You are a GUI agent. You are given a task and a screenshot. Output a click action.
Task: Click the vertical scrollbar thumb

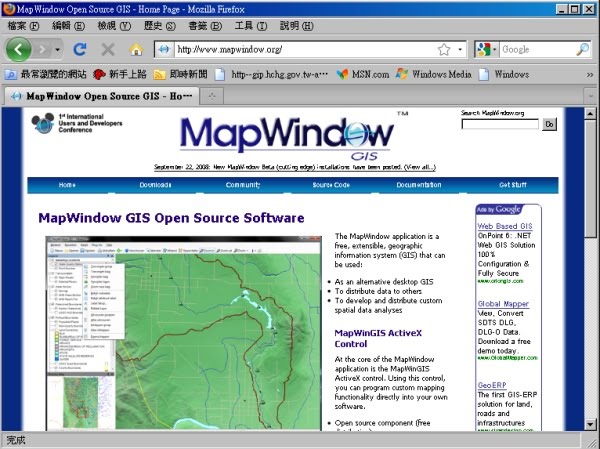point(590,179)
